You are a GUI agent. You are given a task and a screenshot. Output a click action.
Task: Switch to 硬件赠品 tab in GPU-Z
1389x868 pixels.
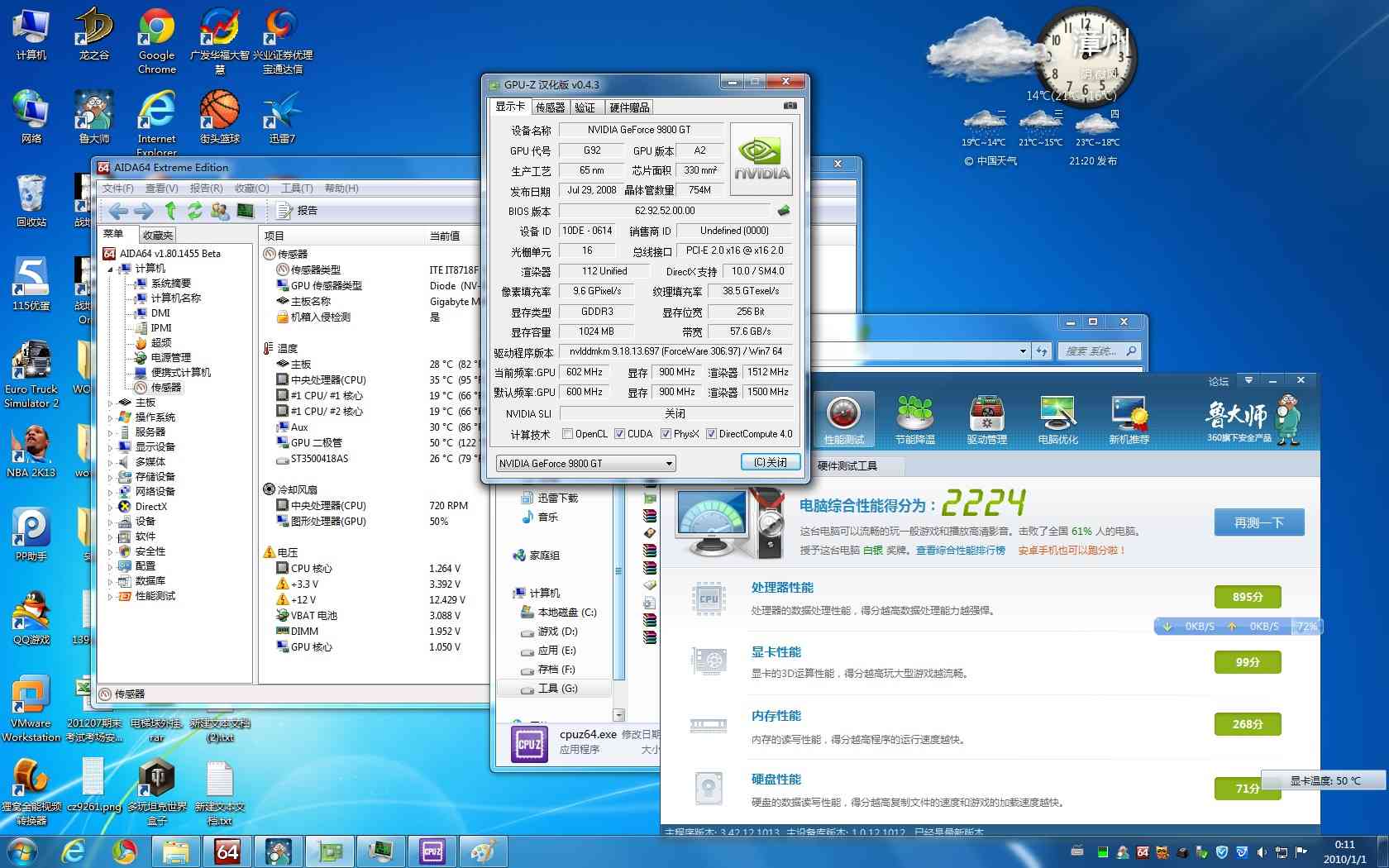click(629, 107)
